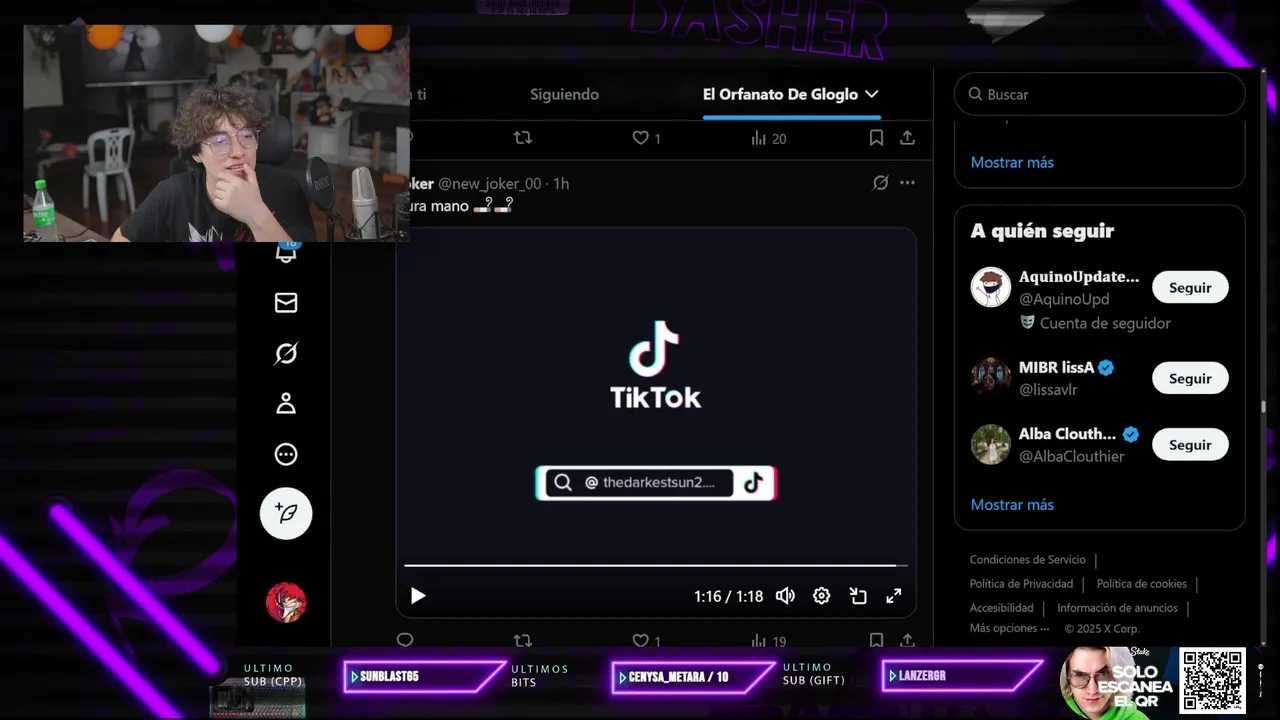Open MIBR lissA profile name
The height and width of the screenshot is (720, 1280).
point(1057,367)
